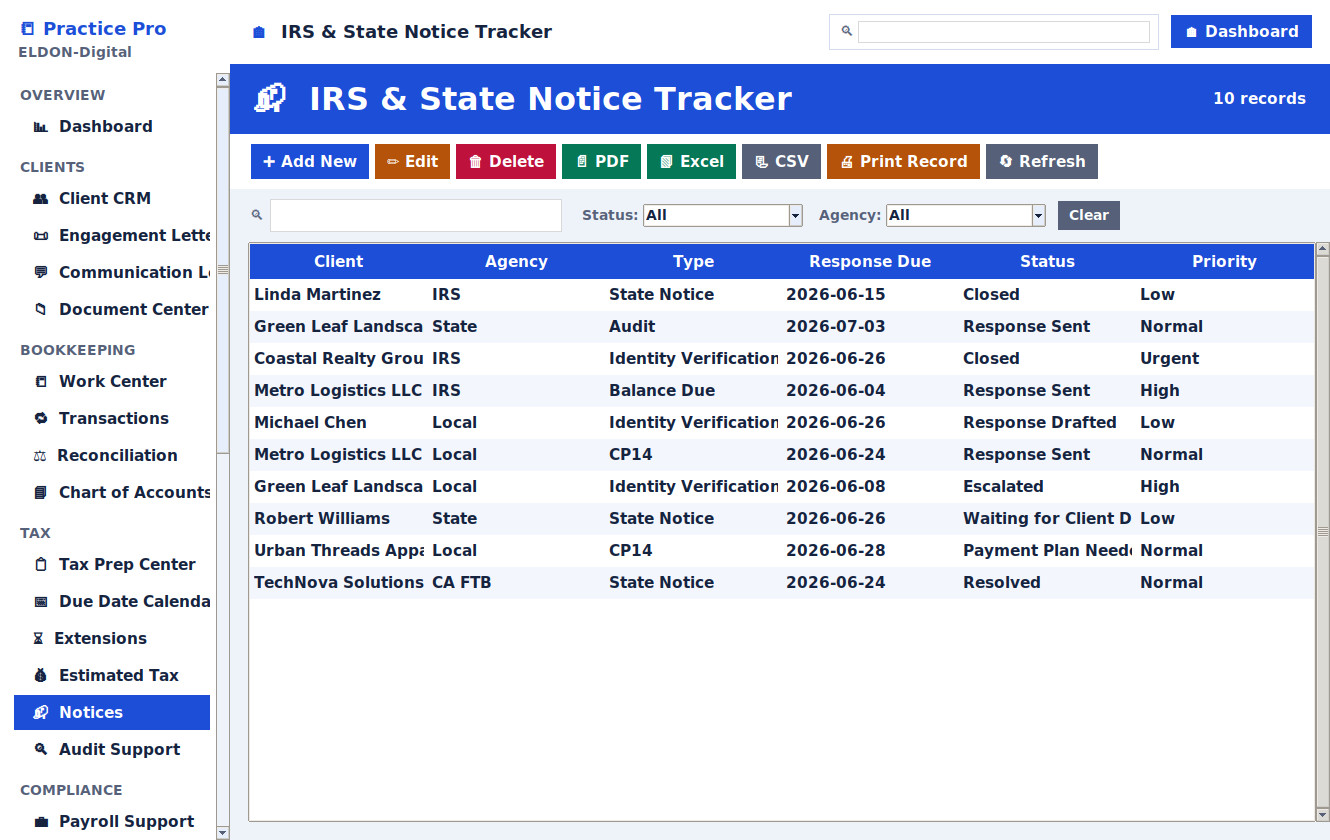1330x840 pixels.
Task: Sort by Client column header
Action: pos(338,262)
